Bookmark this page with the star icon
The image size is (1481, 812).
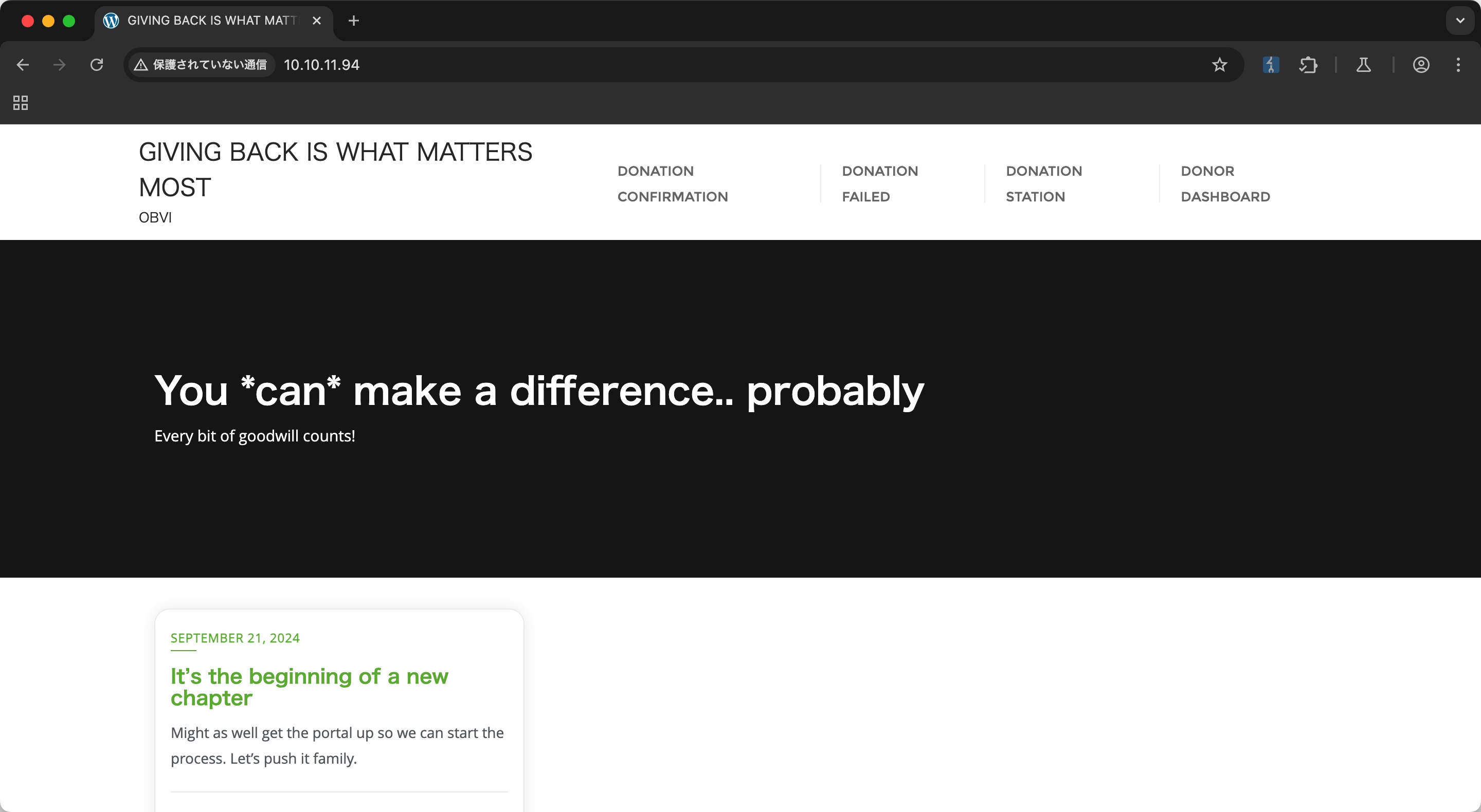(1219, 65)
